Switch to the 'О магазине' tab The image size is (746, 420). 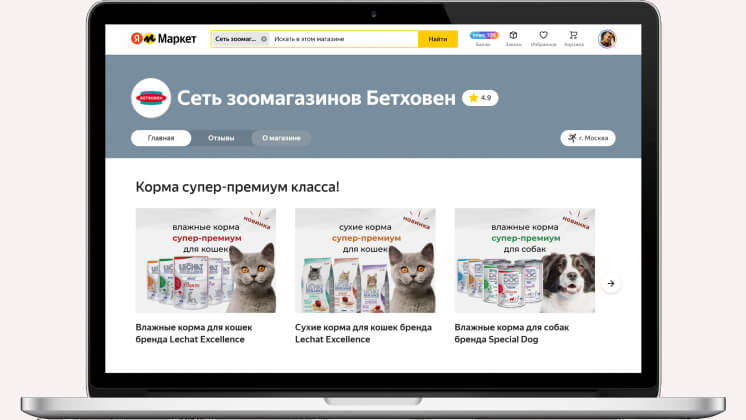281,138
